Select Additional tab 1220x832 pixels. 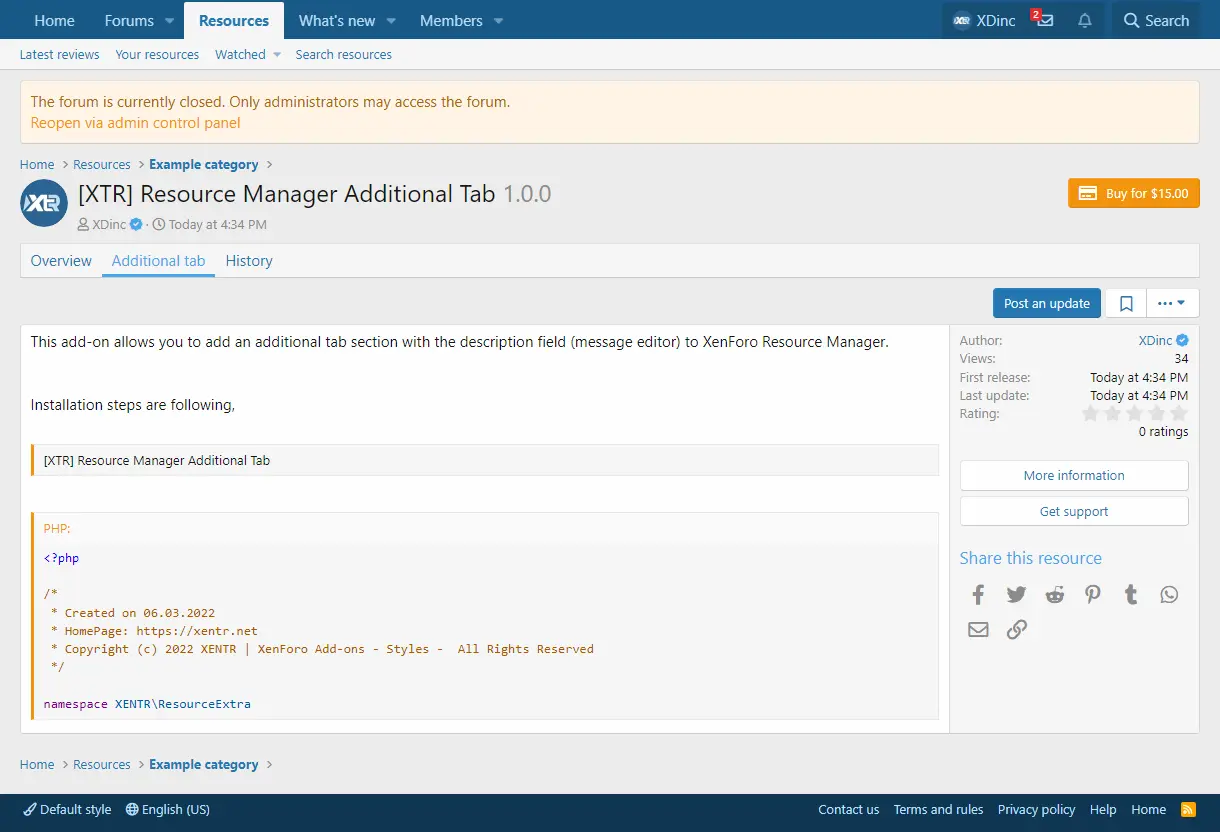pos(158,261)
